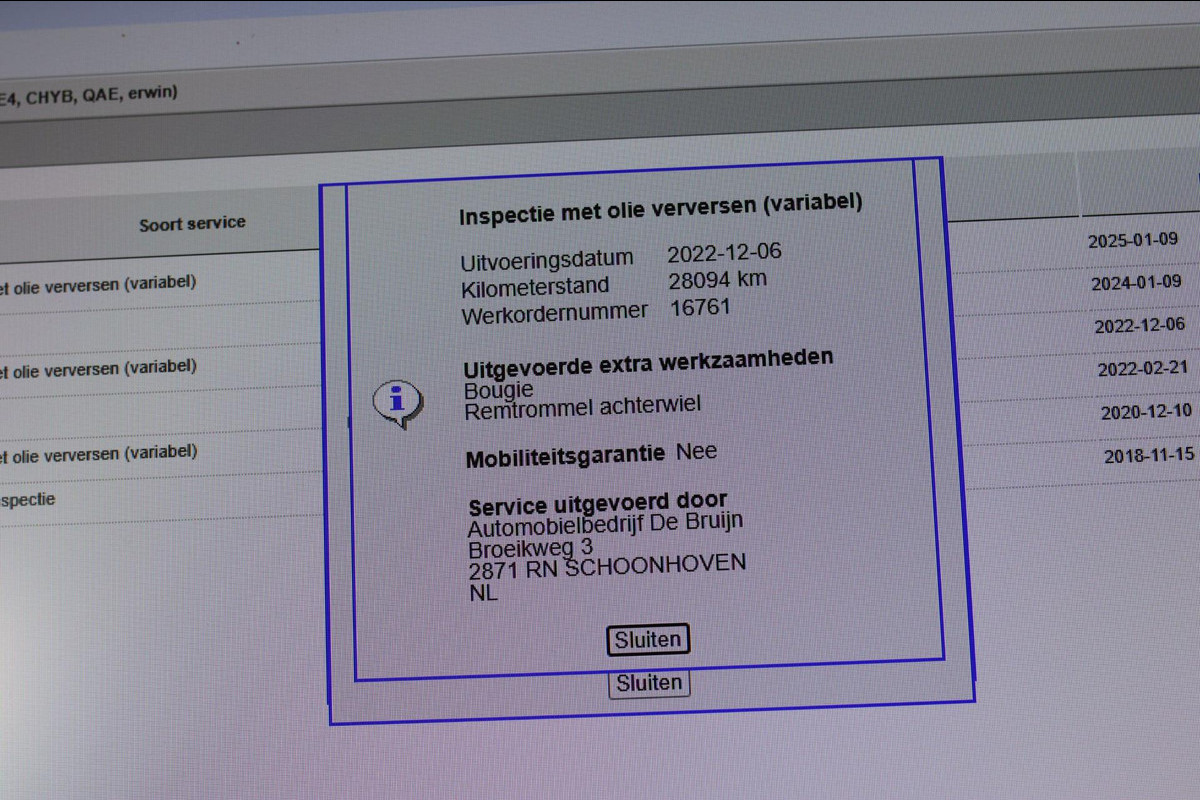Screen dimensions: 1200x800
Task: Click 'Automobielbedrijf De Bruijn' dealer name
Action: [606, 525]
